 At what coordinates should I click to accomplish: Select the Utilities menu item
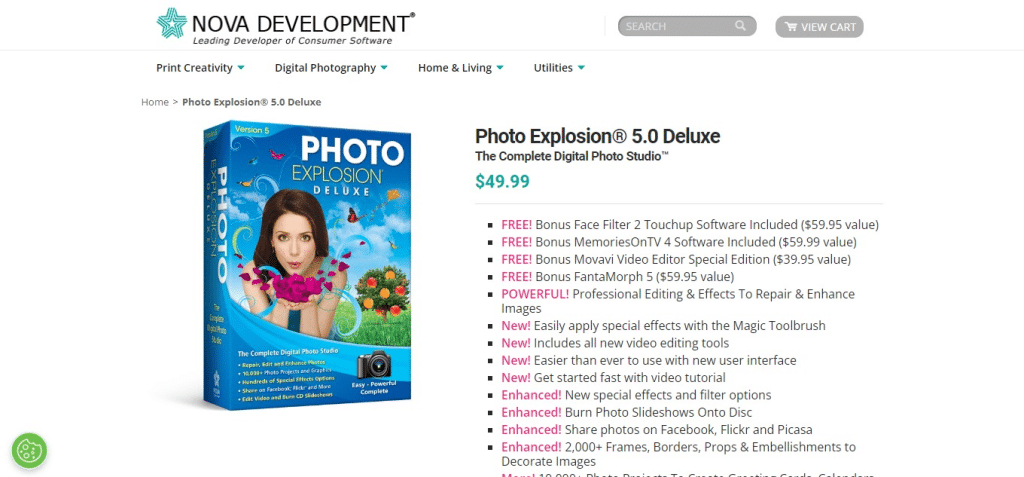553,68
